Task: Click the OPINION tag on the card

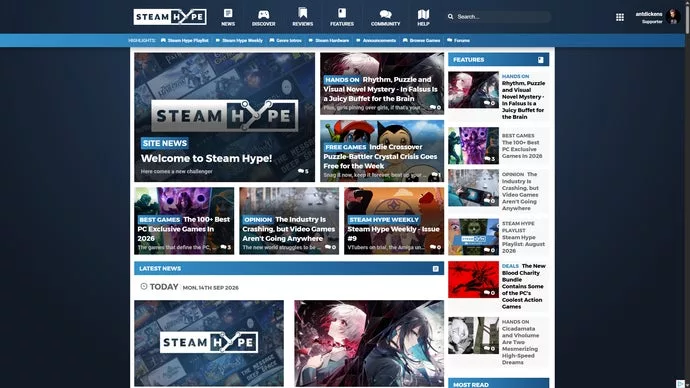Action: [258, 219]
